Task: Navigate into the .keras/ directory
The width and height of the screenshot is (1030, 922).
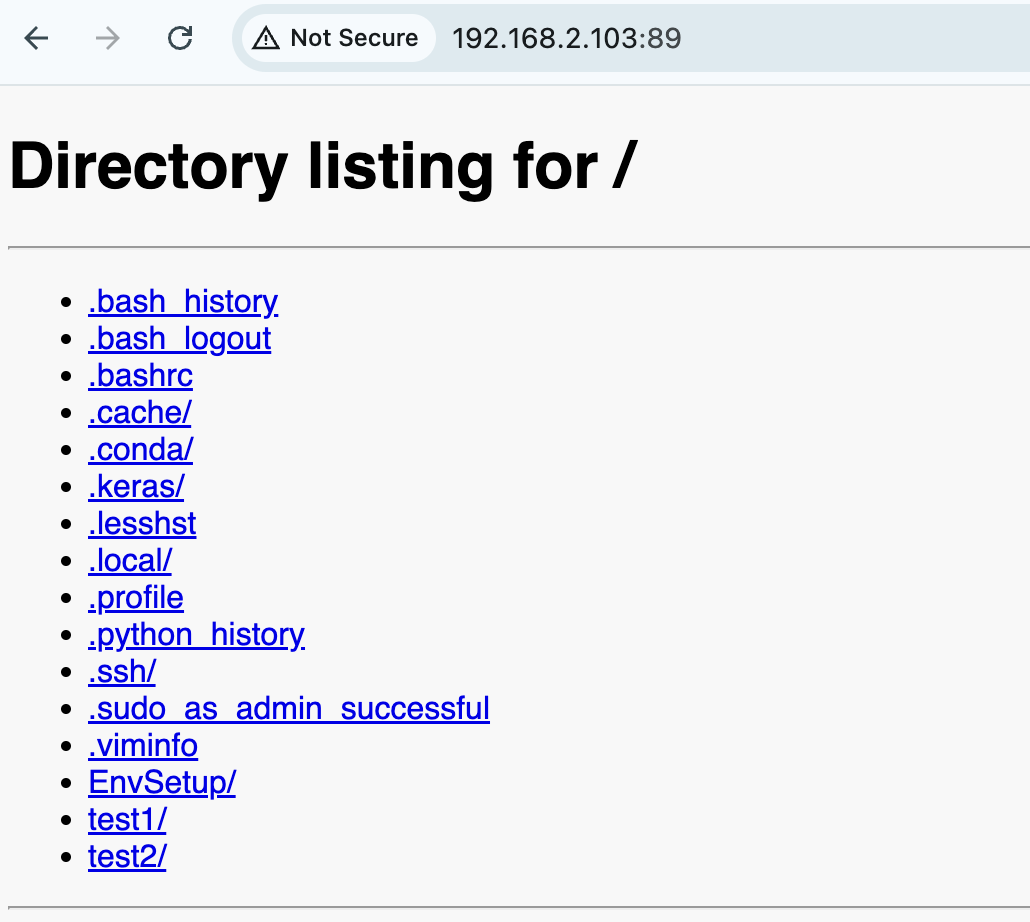Action: [x=136, y=487]
